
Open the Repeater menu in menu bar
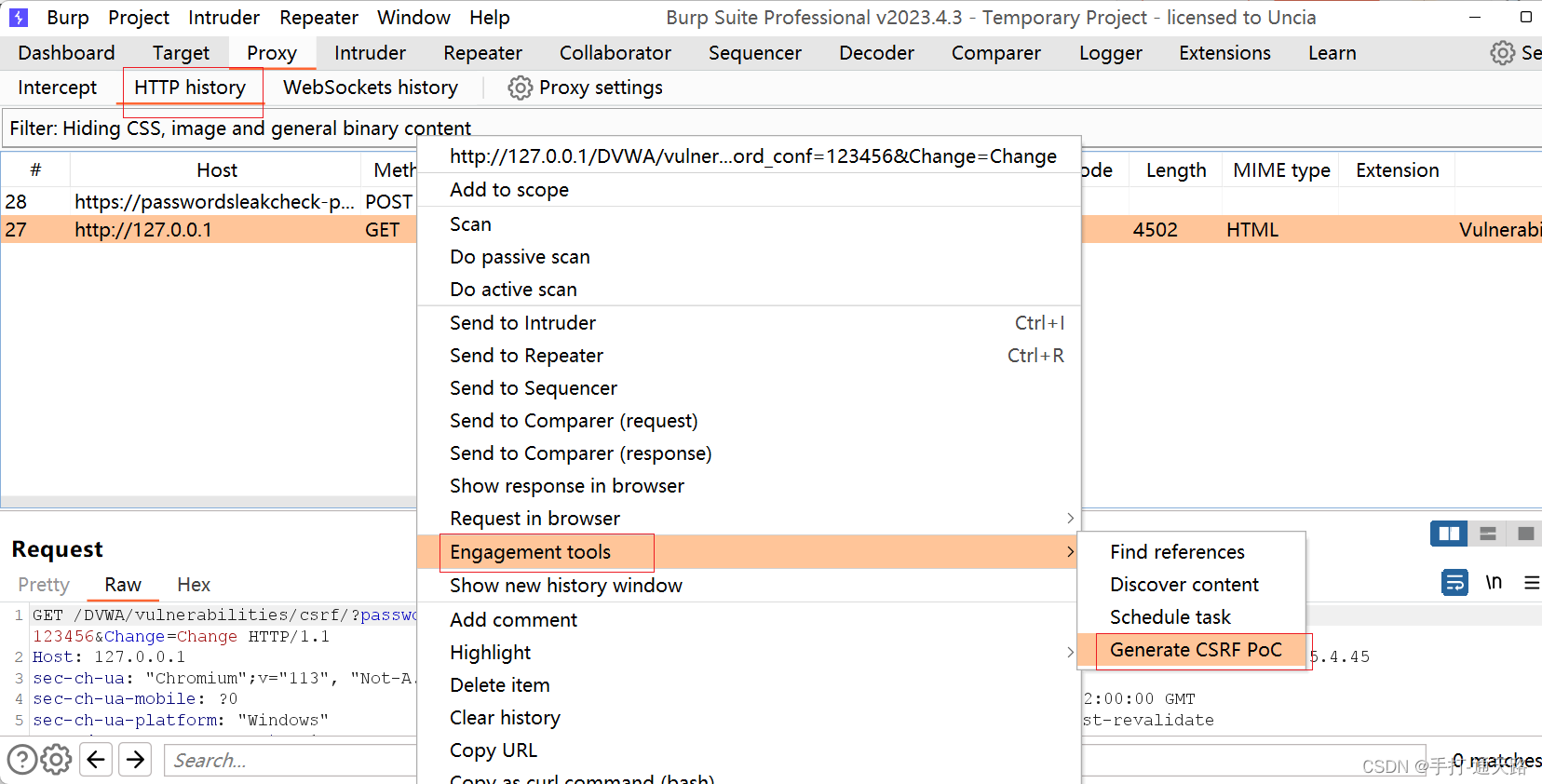click(318, 18)
